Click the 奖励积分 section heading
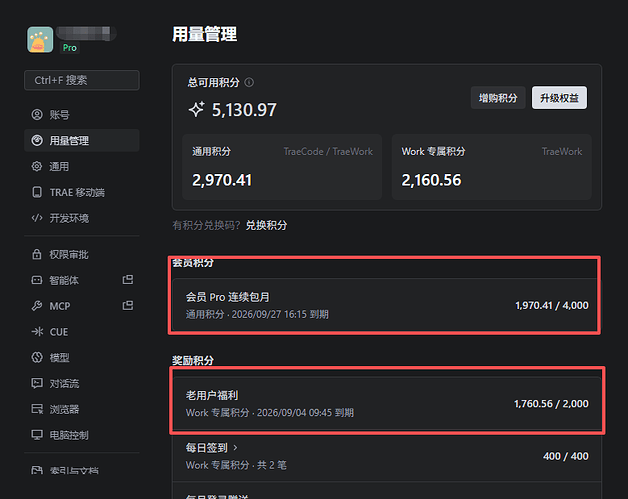The image size is (628, 499). [x=193, y=360]
